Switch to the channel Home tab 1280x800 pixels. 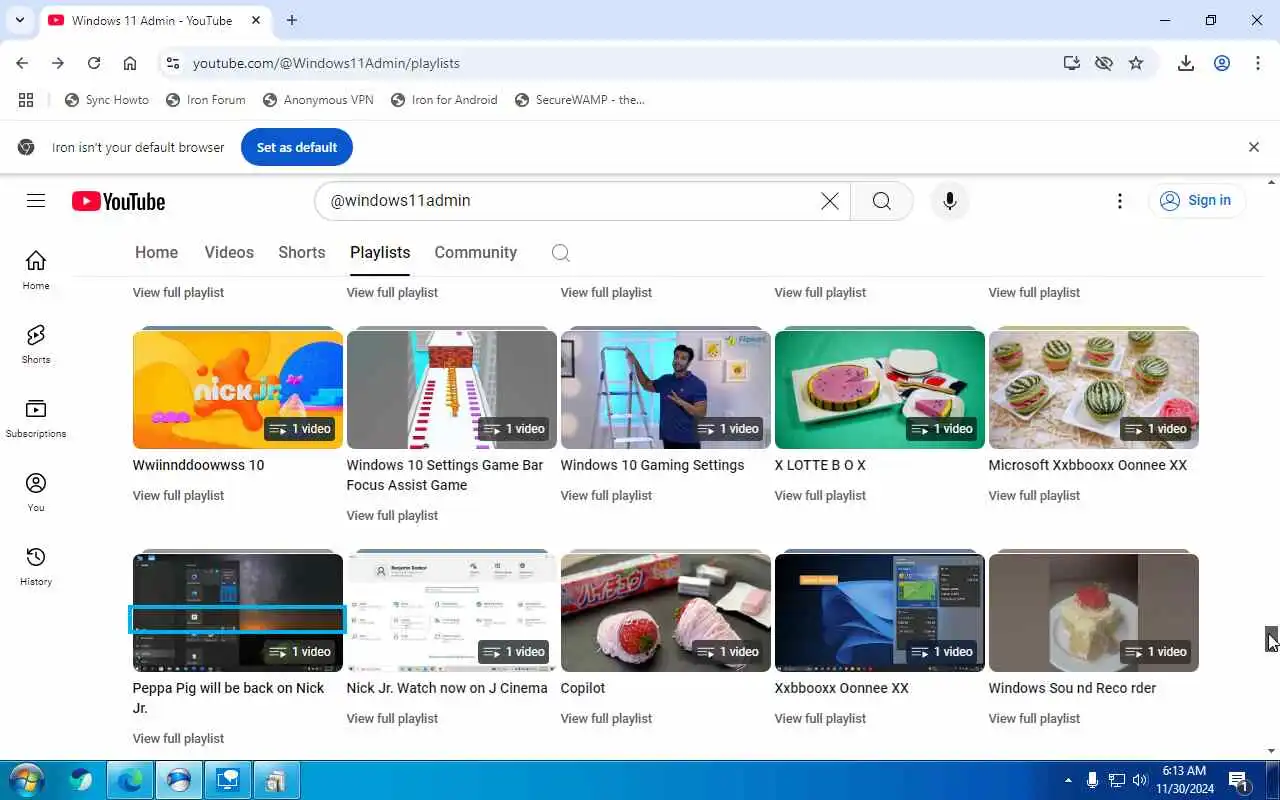click(x=156, y=253)
